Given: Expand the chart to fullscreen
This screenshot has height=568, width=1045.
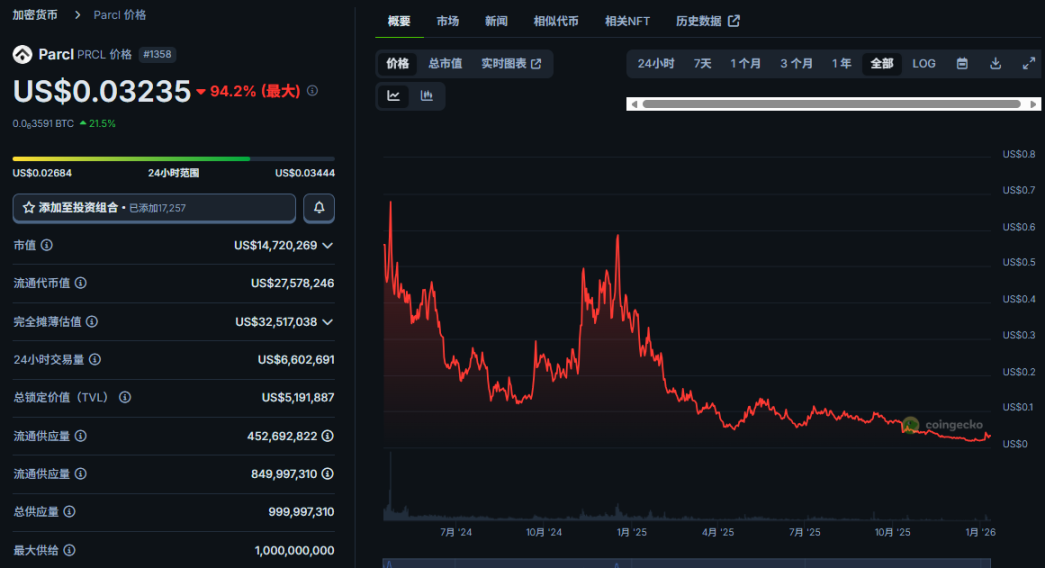Looking at the screenshot, I should (x=1028, y=63).
